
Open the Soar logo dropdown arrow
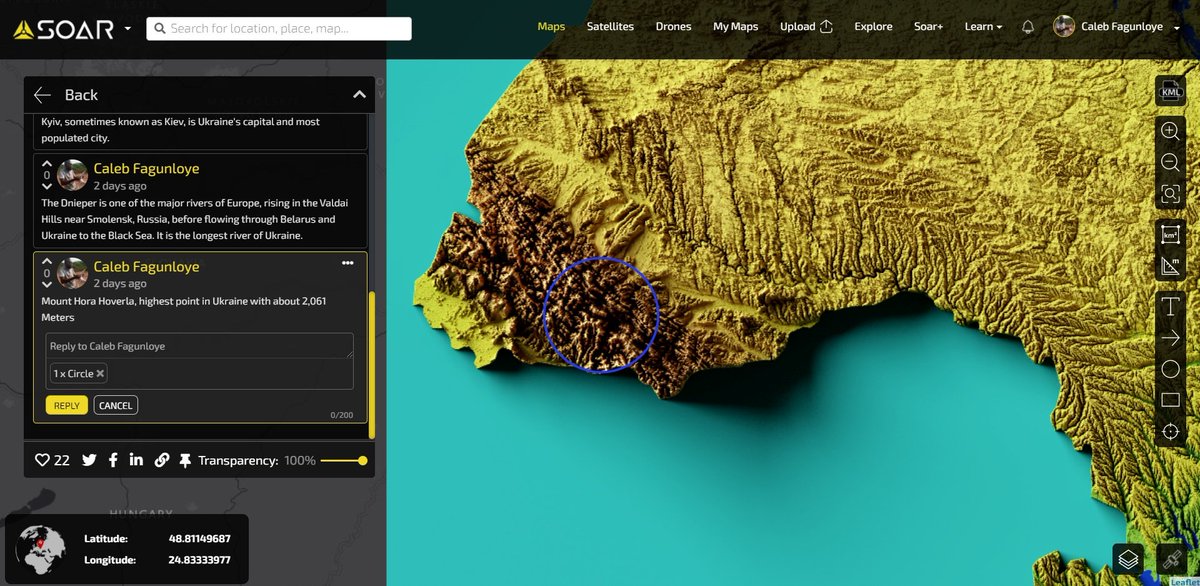128,28
